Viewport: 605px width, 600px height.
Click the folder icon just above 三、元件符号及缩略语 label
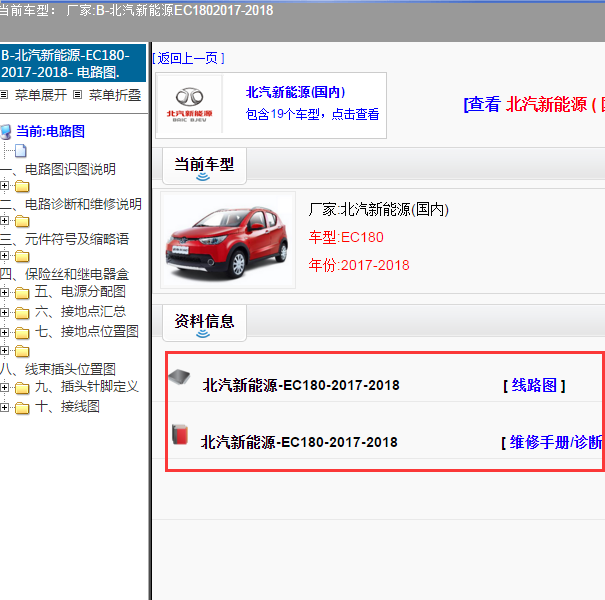[x=22, y=221]
